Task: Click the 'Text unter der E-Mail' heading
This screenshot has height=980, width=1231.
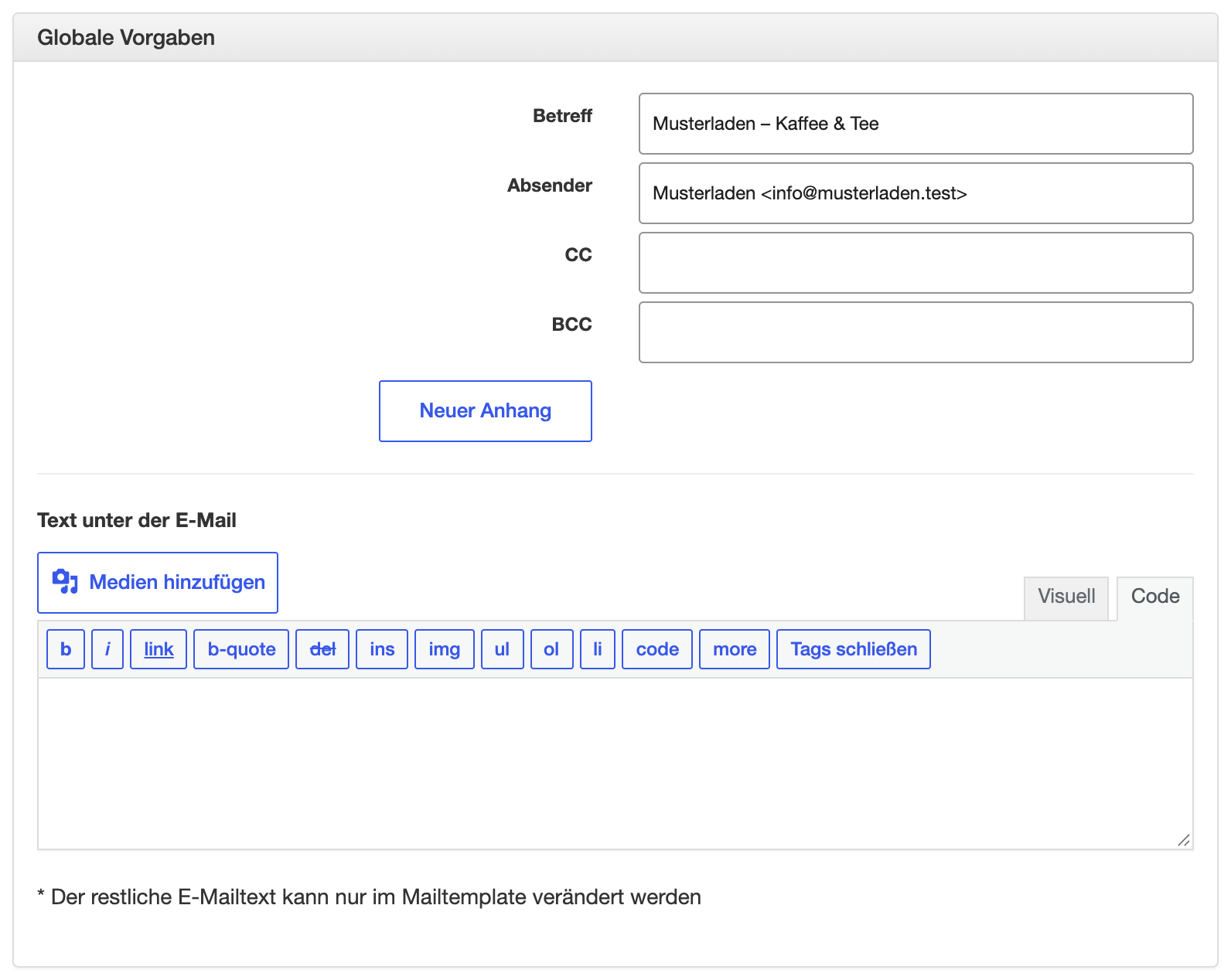Action: coord(137,520)
